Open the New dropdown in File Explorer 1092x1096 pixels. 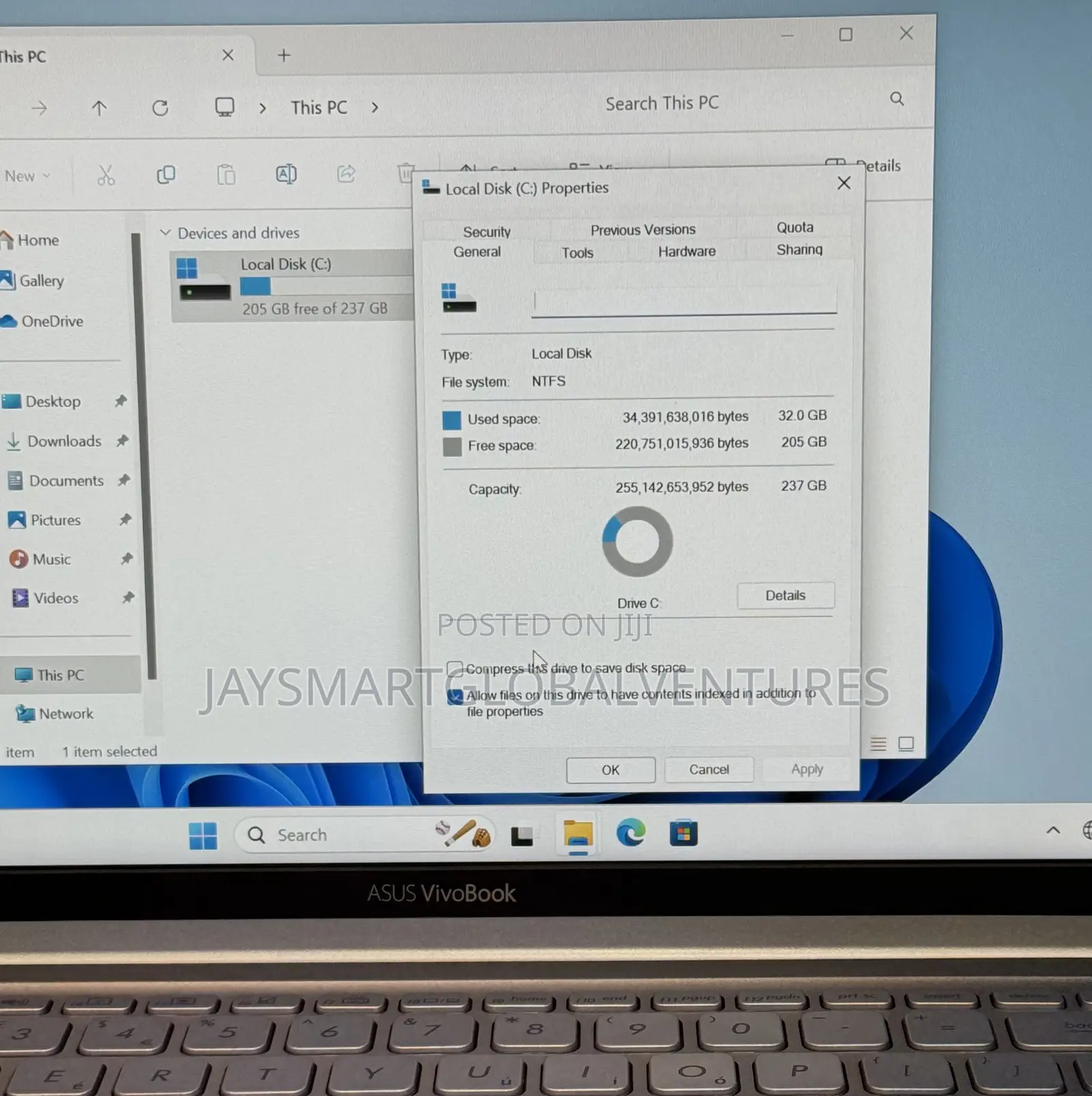click(27, 176)
